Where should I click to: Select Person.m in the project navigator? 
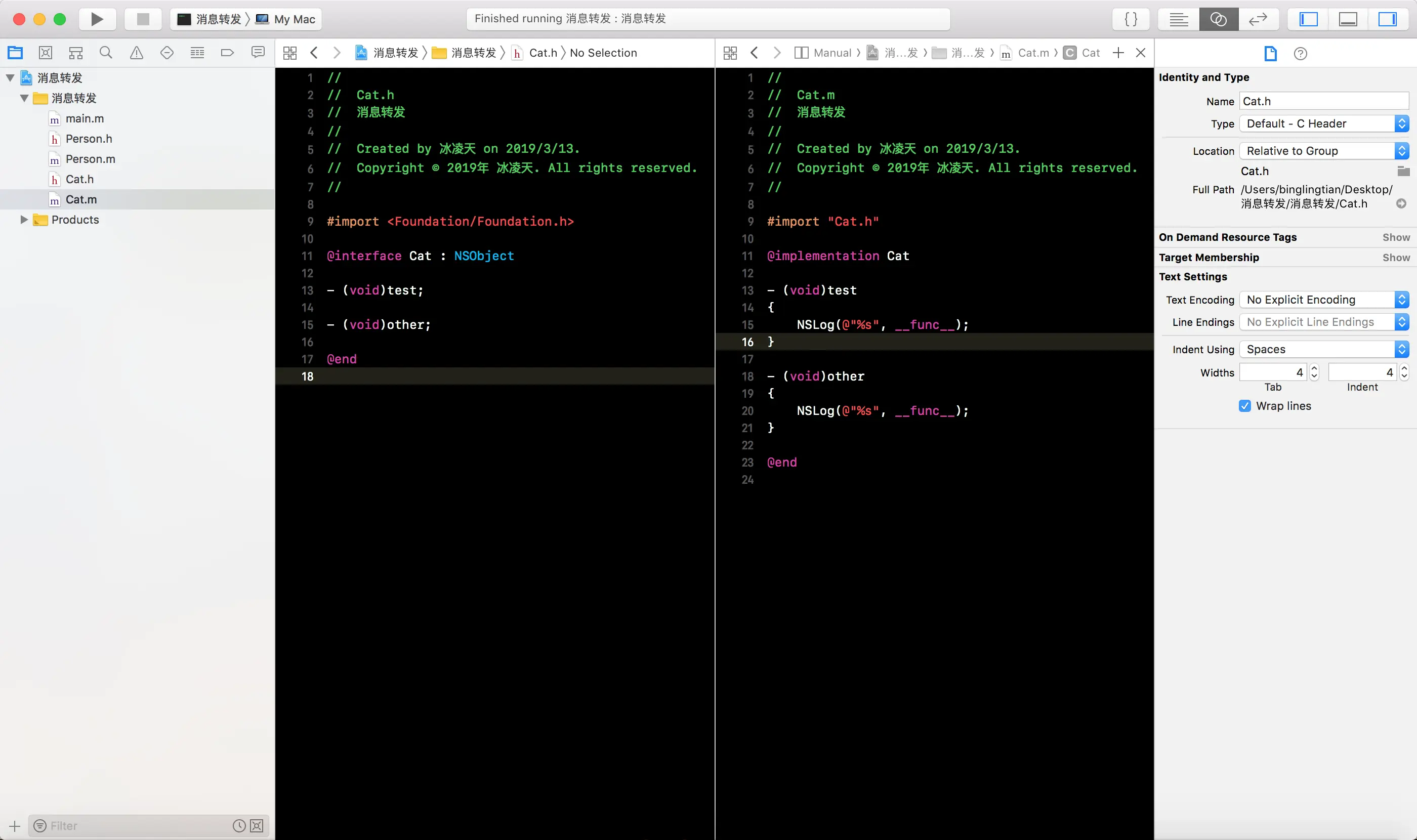click(x=90, y=159)
